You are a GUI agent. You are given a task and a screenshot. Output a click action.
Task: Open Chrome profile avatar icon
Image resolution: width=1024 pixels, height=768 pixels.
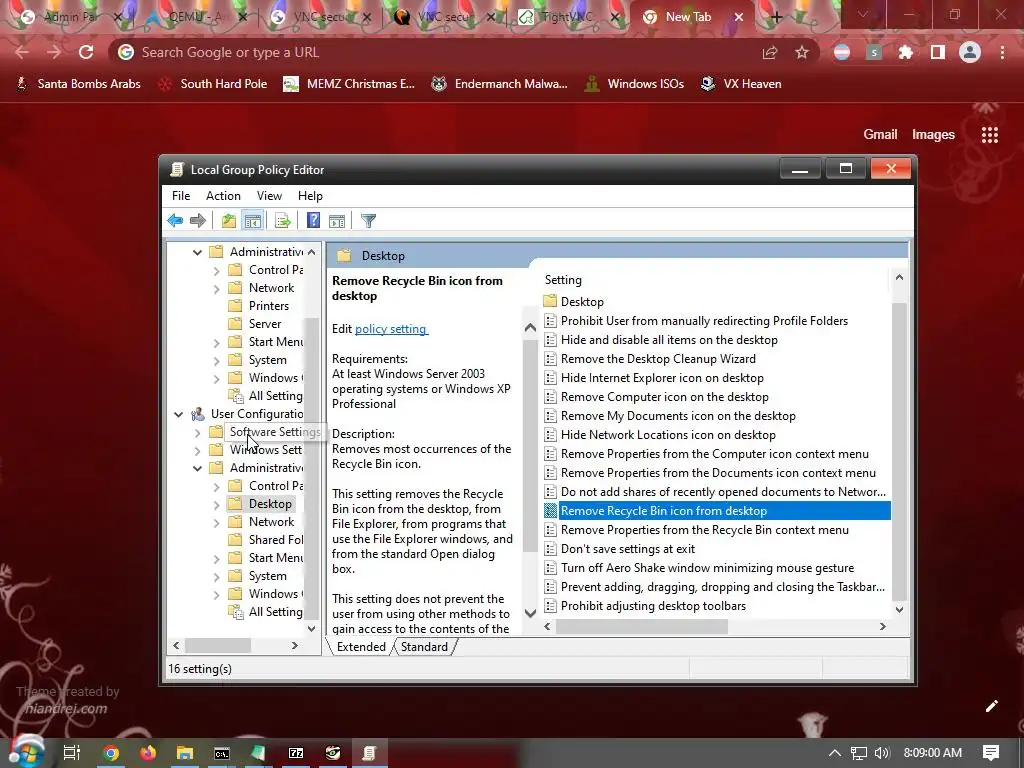pos(970,52)
